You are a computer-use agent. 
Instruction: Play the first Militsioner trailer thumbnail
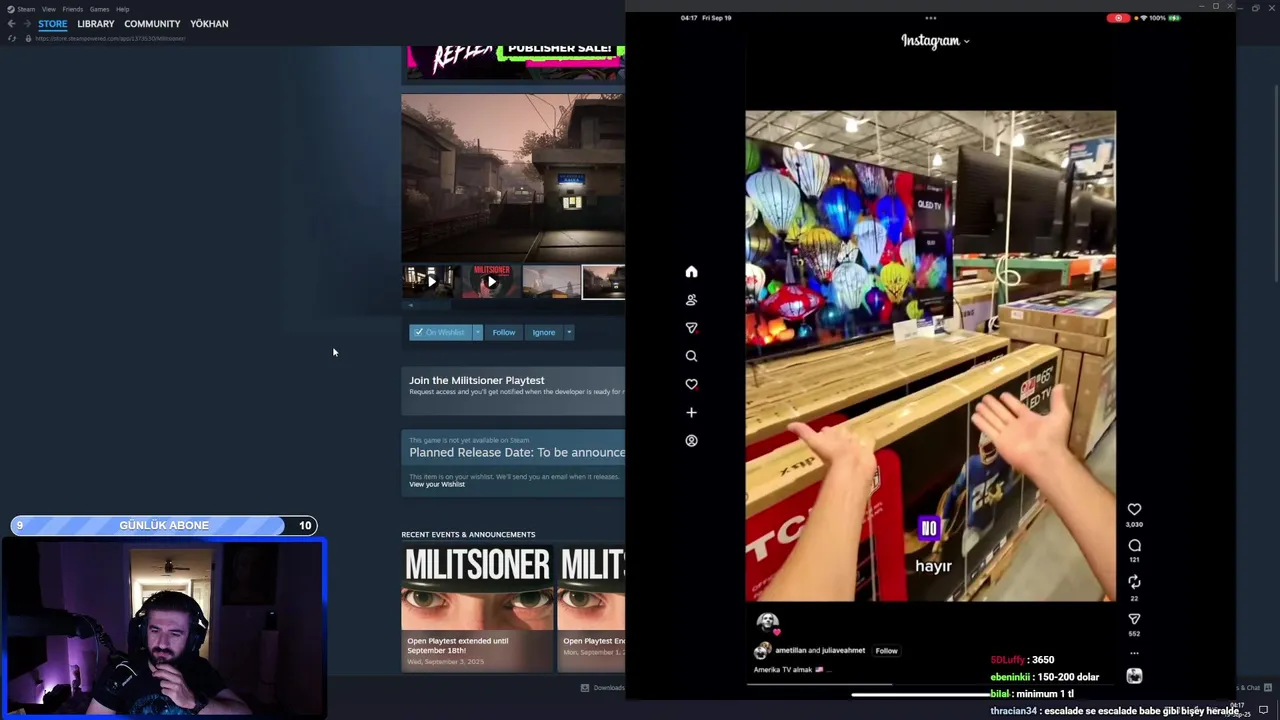[x=430, y=282]
